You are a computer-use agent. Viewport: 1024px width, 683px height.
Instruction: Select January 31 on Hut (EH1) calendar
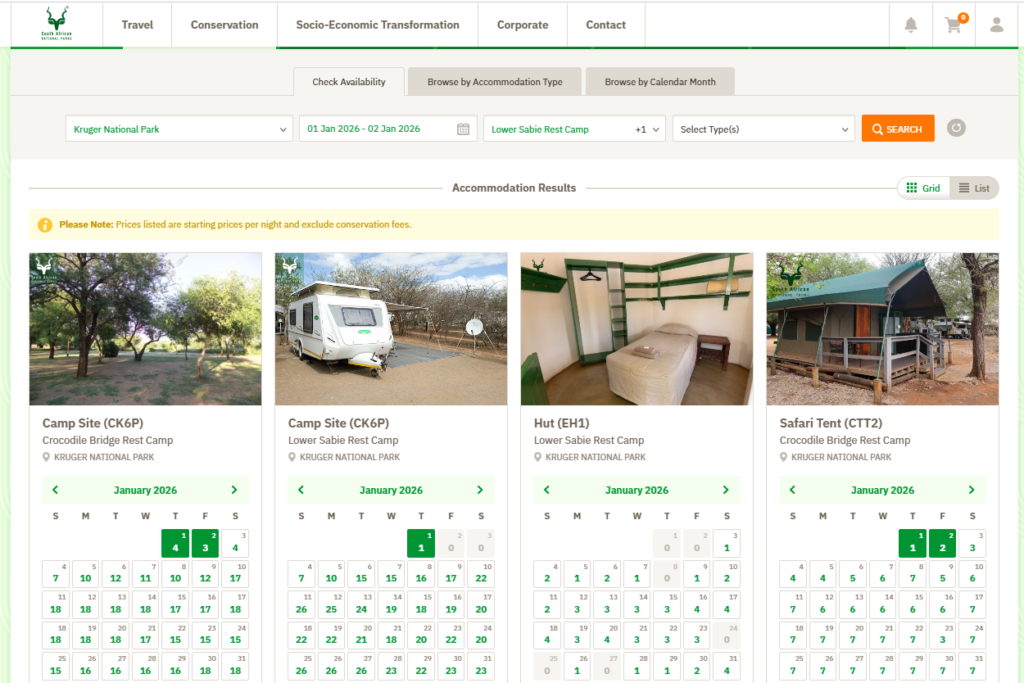coord(727,666)
